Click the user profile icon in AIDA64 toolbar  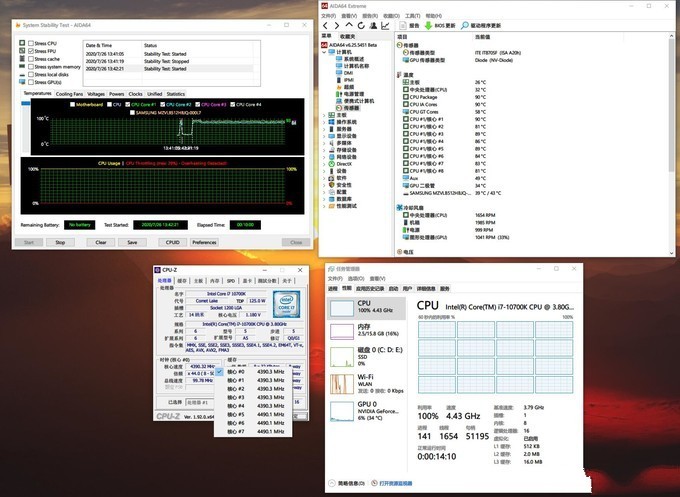373,26
